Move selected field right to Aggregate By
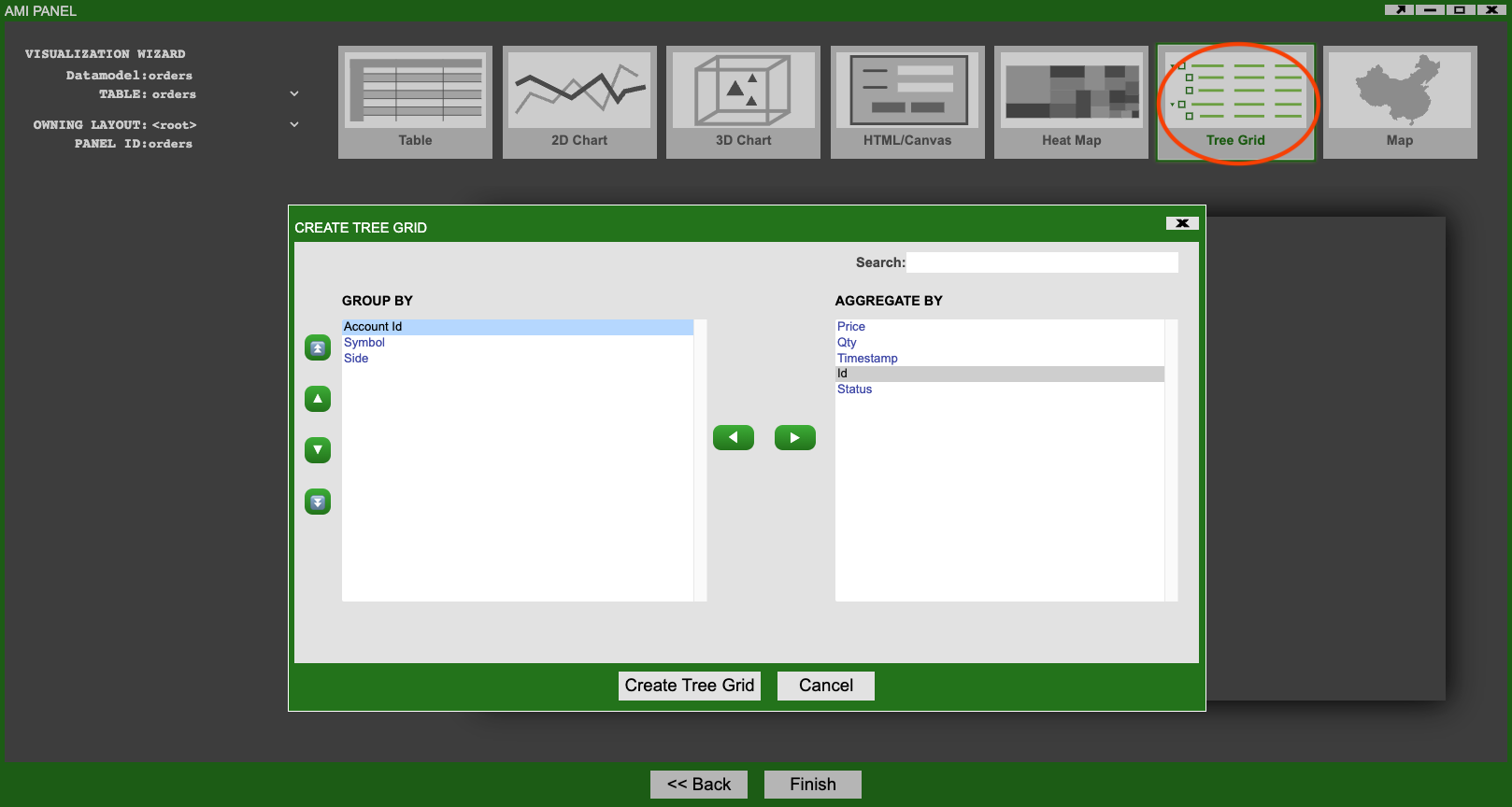The image size is (1512, 807). coord(795,437)
